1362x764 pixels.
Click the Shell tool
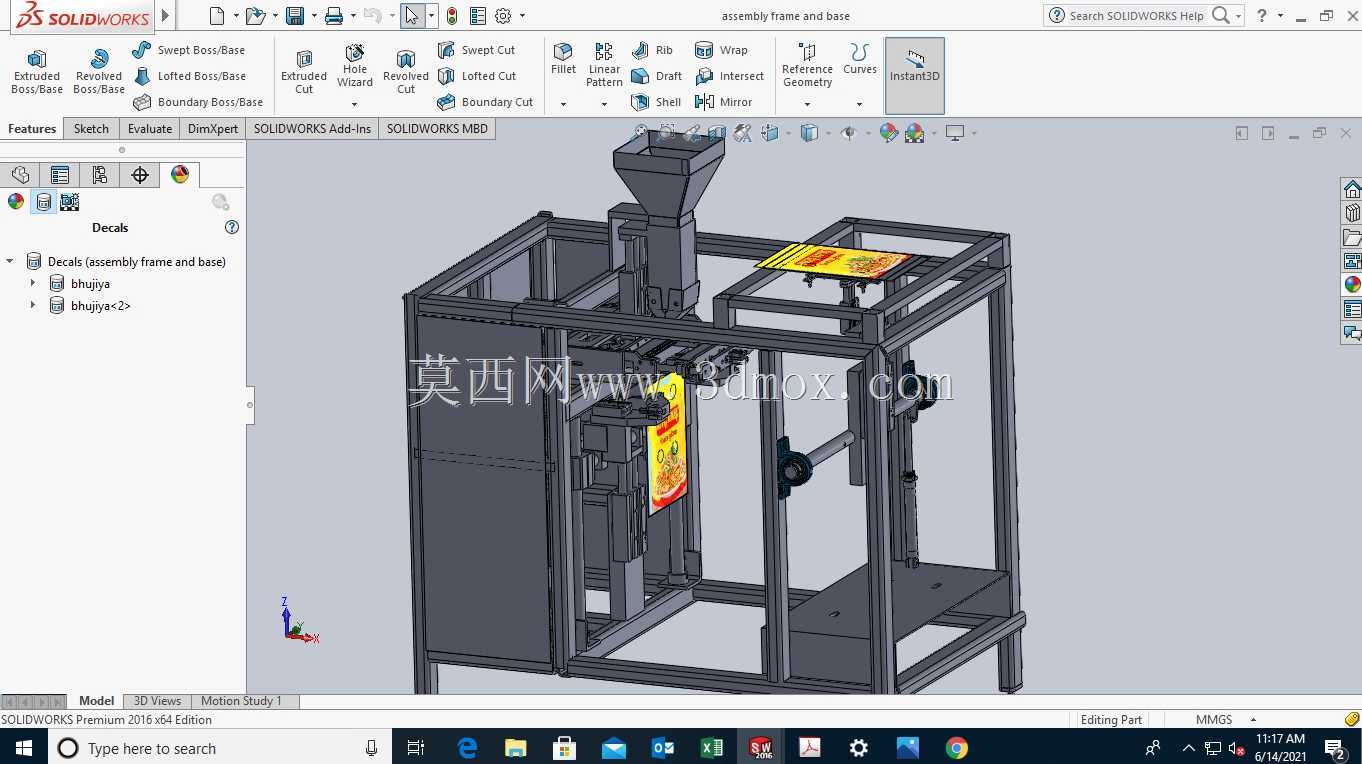[x=656, y=102]
